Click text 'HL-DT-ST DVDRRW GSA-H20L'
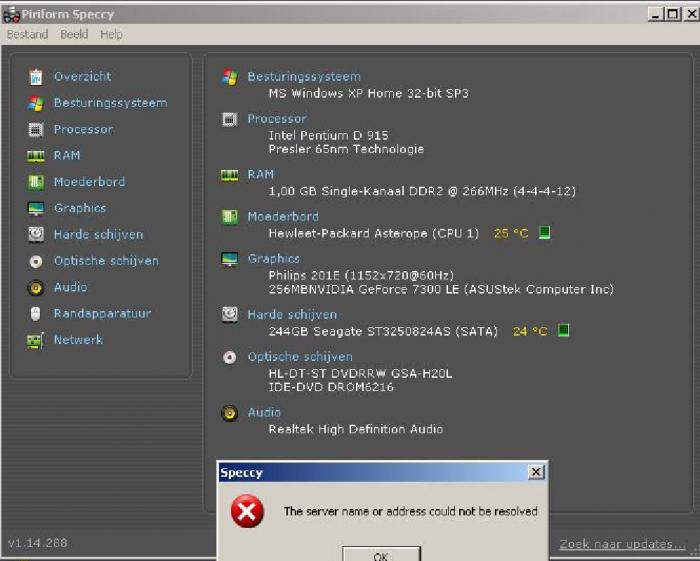This screenshot has width=700, height=561. (x=360, y=373)
